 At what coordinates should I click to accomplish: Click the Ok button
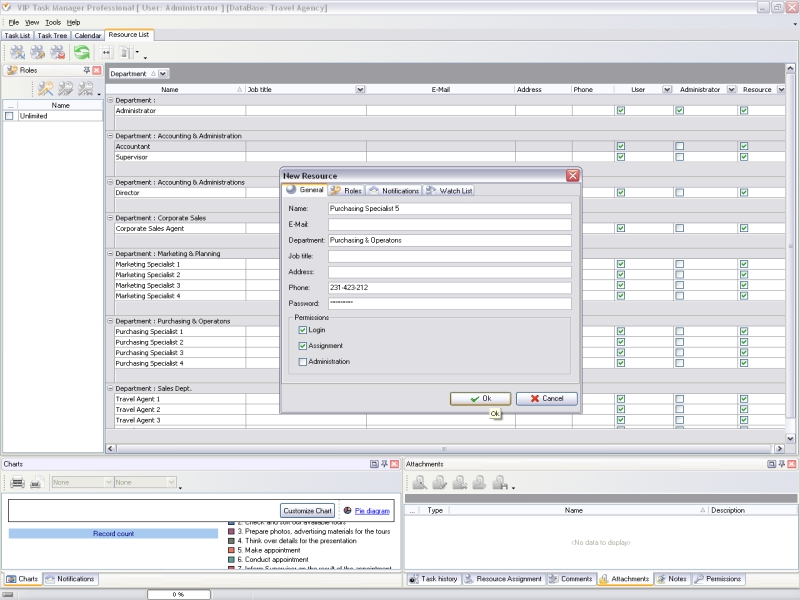point(480,398)
